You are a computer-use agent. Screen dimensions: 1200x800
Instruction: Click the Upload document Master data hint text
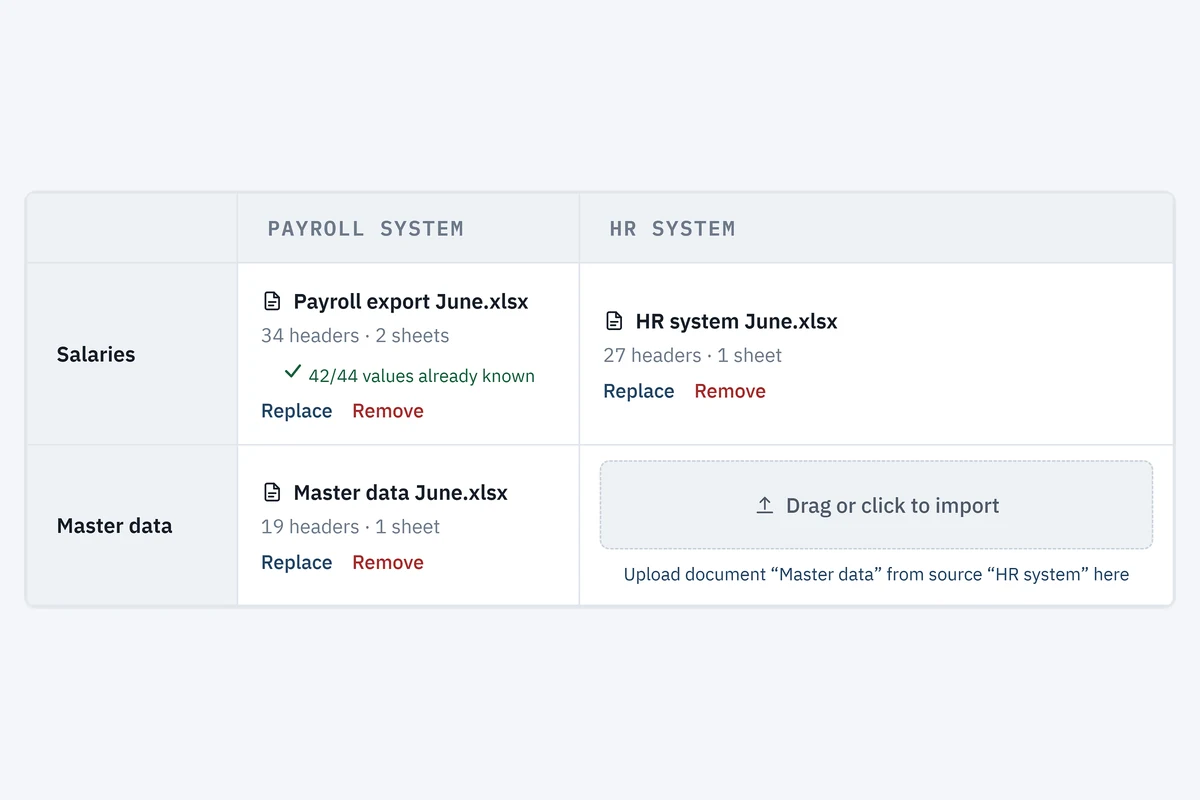coord(876,574)
